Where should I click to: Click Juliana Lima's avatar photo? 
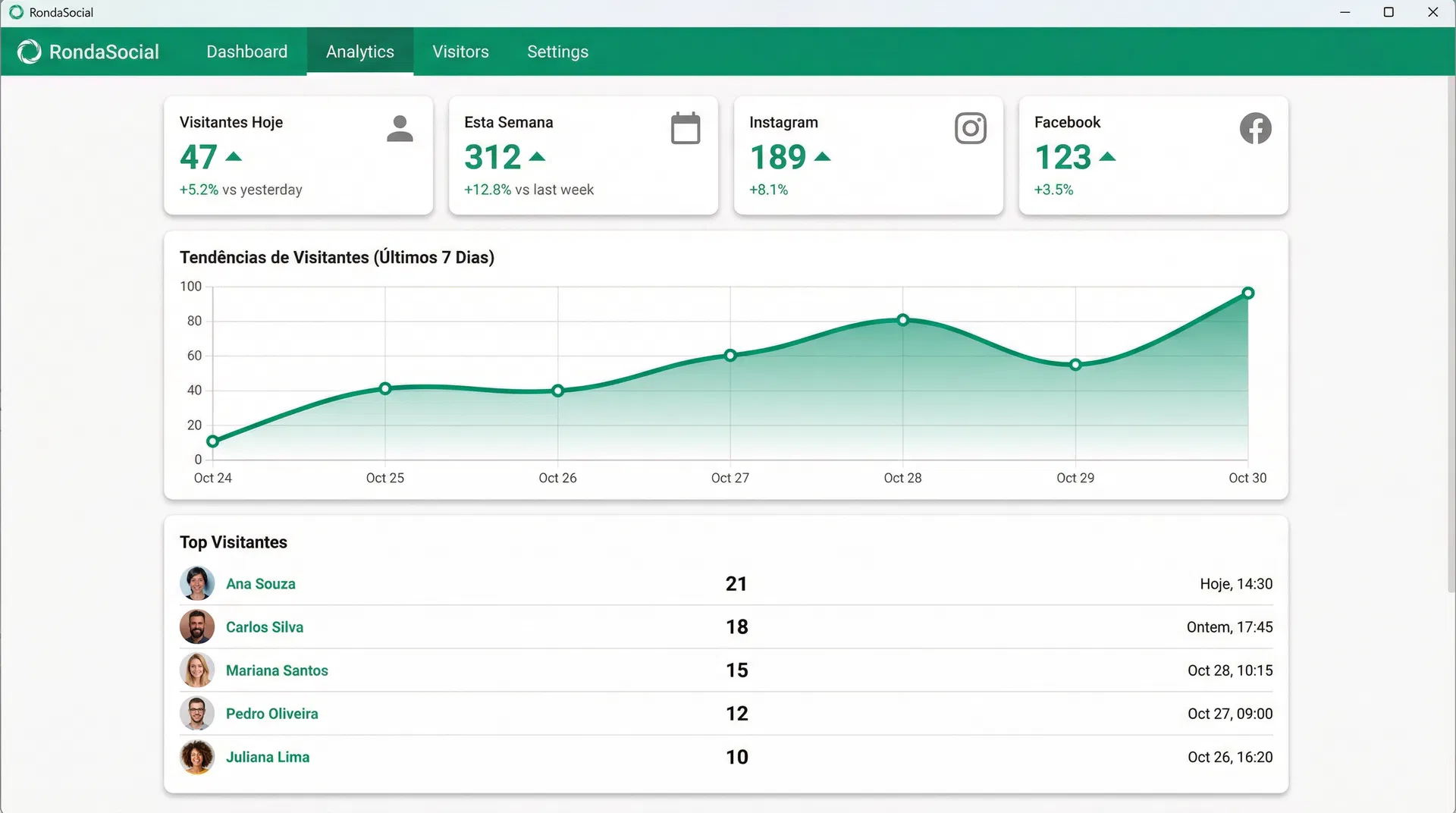[196, 757]
